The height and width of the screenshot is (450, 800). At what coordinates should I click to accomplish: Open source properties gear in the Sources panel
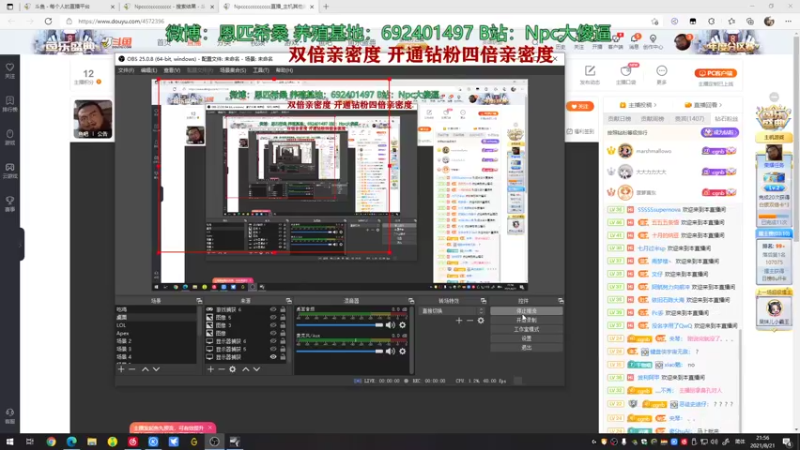coord(233,369)
